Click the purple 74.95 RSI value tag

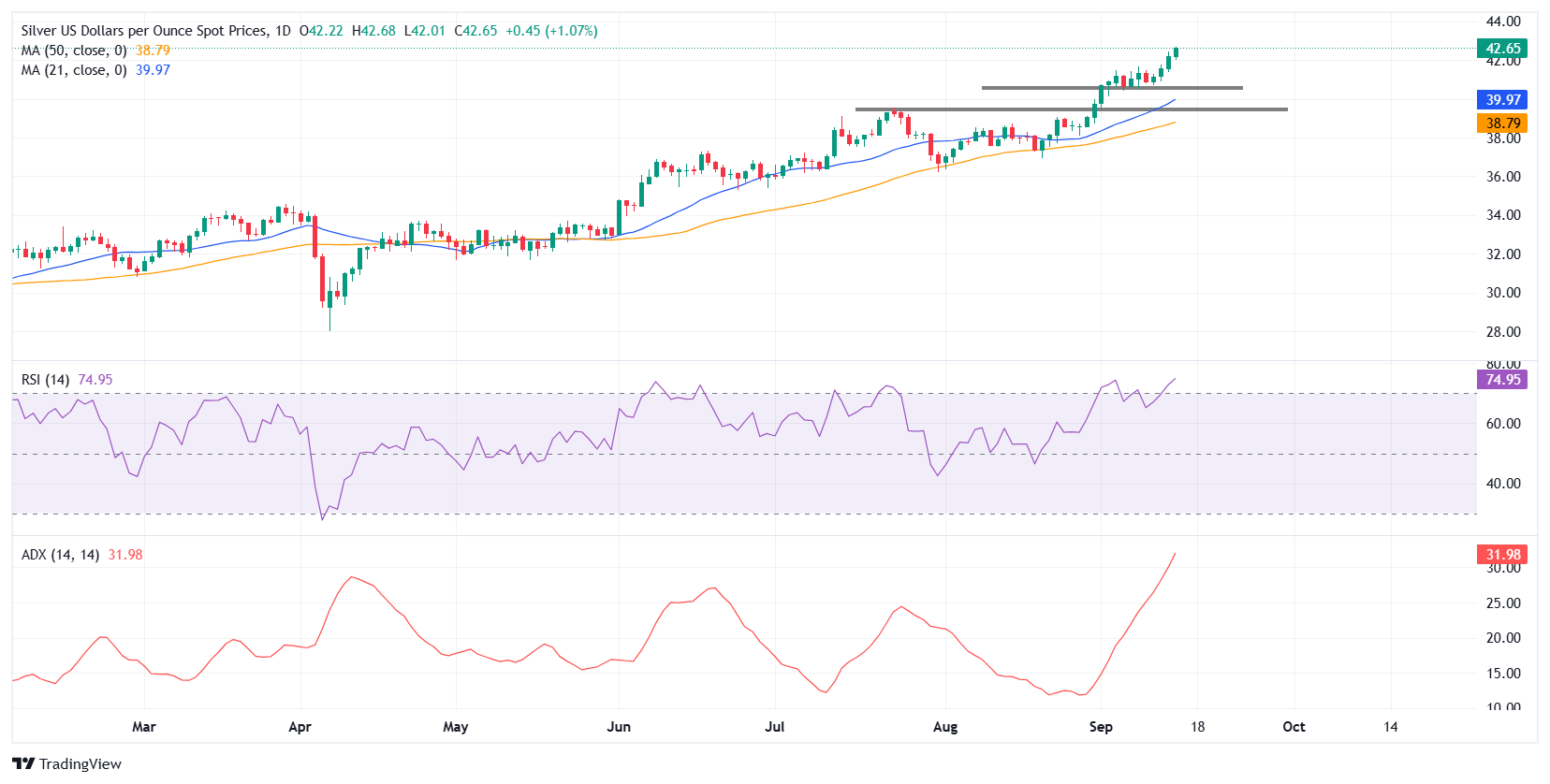click(1501, 380)
